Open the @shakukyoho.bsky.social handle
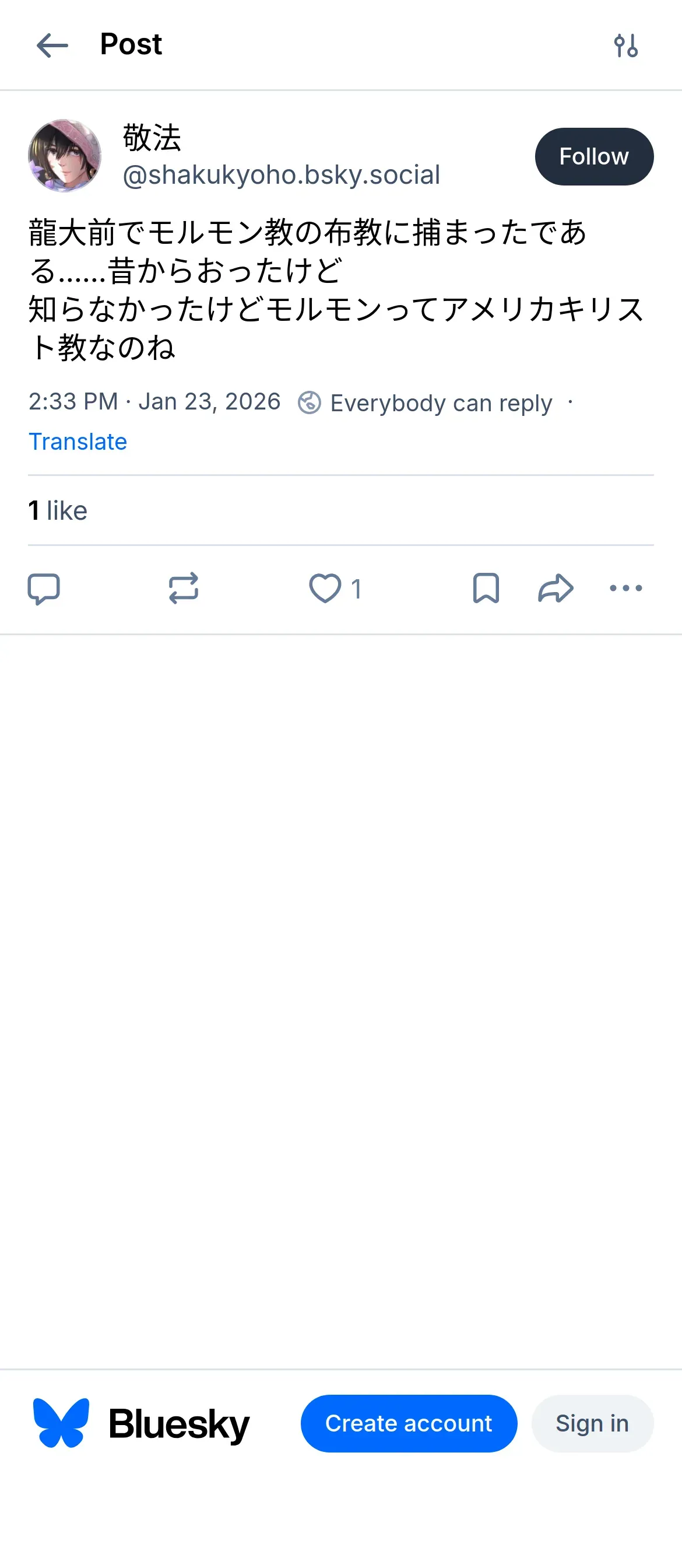The image size is (682, 1568). pos(281,176)
